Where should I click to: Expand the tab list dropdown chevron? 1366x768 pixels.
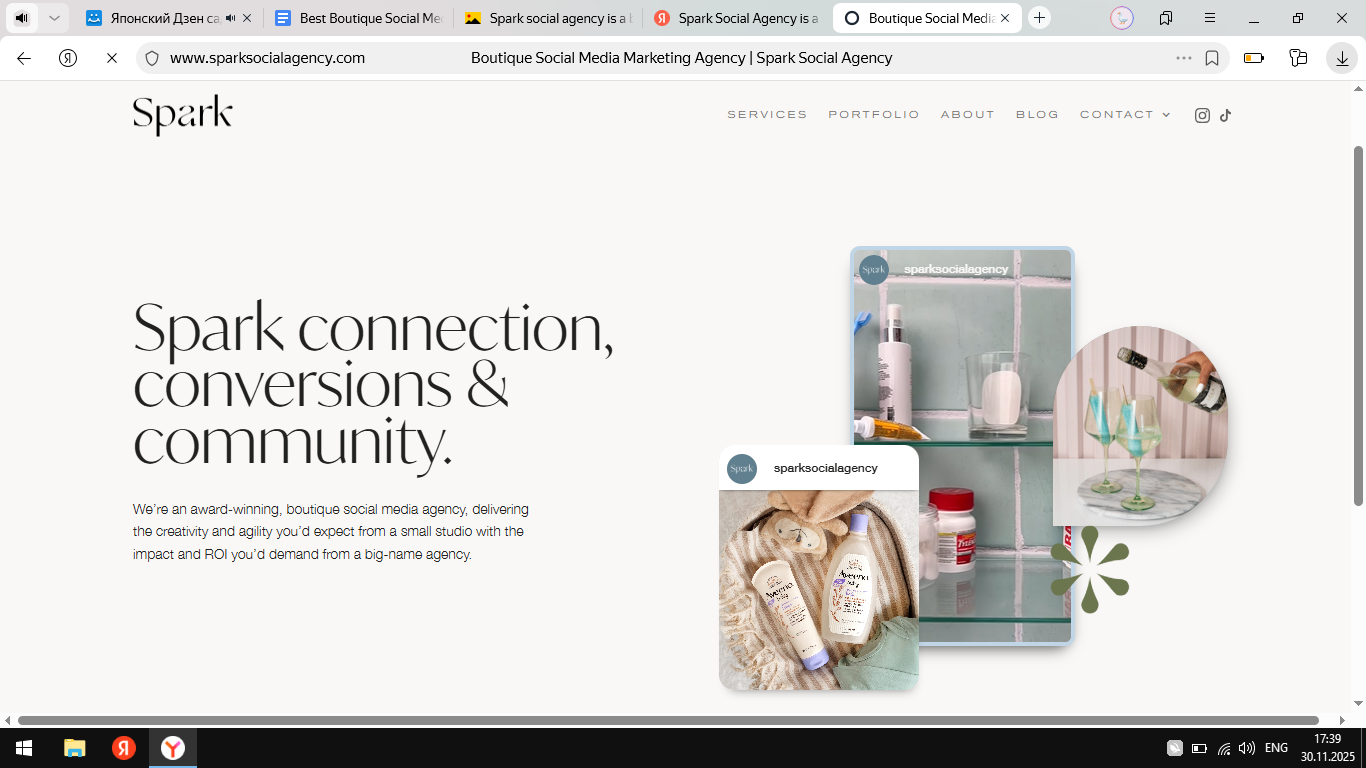pos(54,18)
